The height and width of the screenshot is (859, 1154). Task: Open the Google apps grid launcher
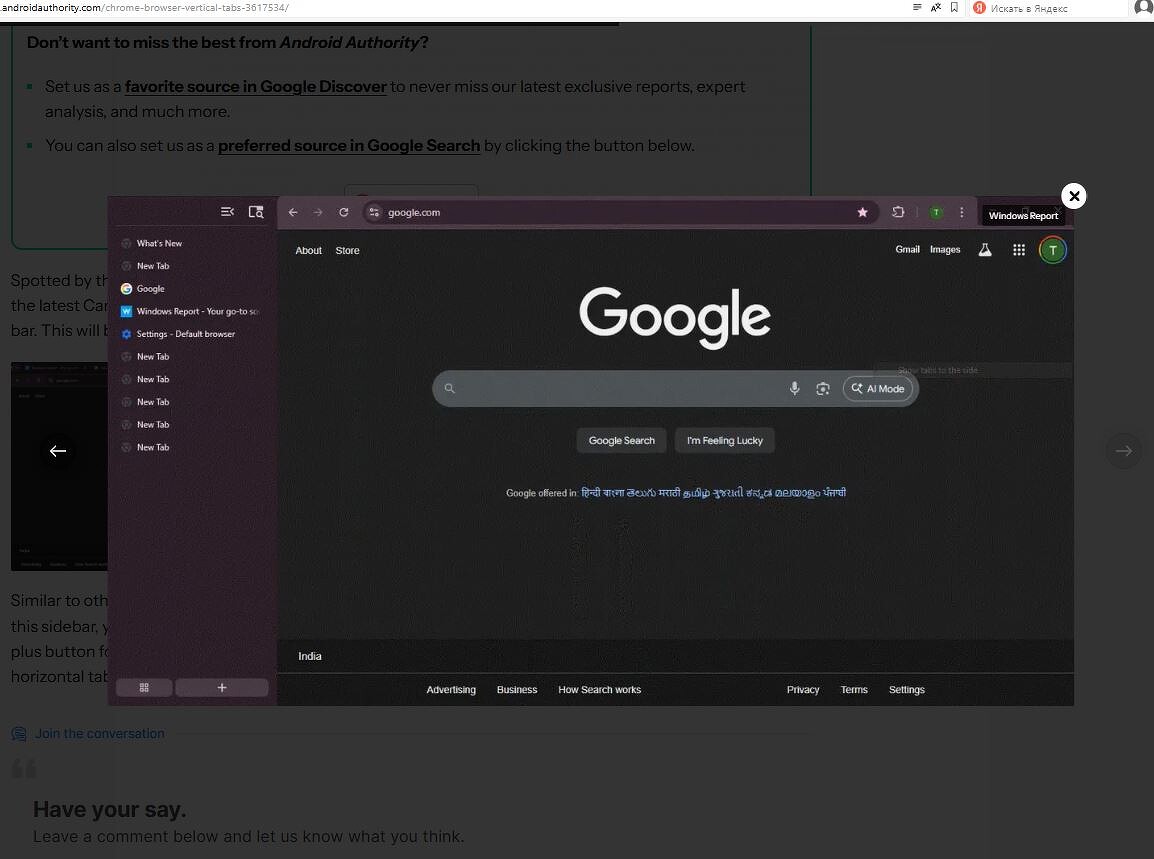tap(1018, 250)
